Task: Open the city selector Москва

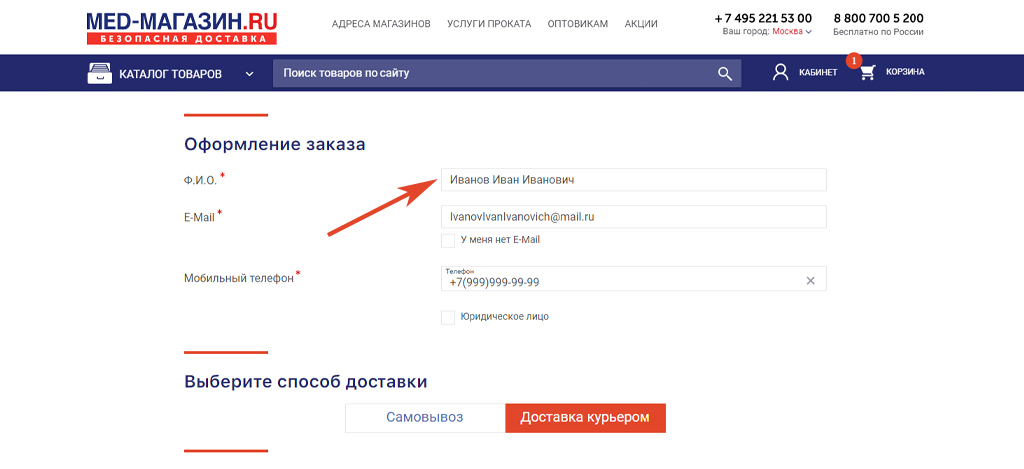Action: point(792,31)
